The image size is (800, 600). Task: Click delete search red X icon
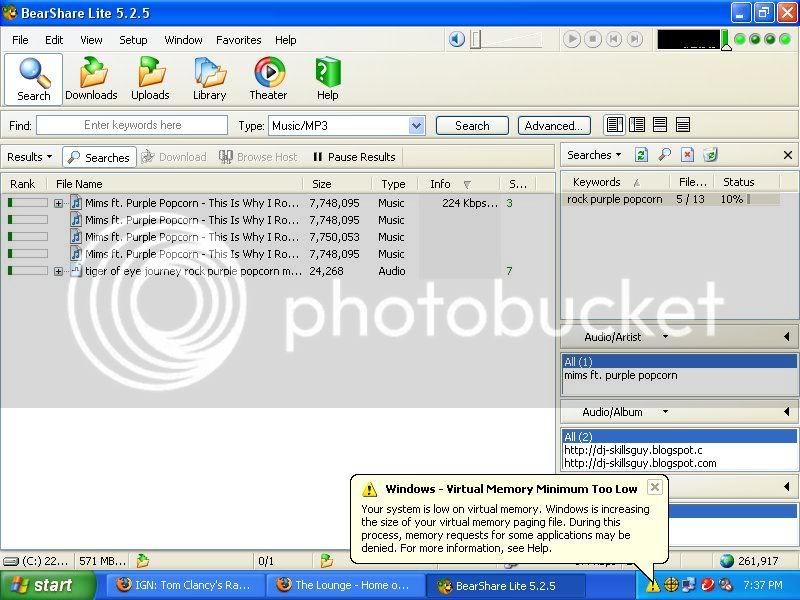687,155
